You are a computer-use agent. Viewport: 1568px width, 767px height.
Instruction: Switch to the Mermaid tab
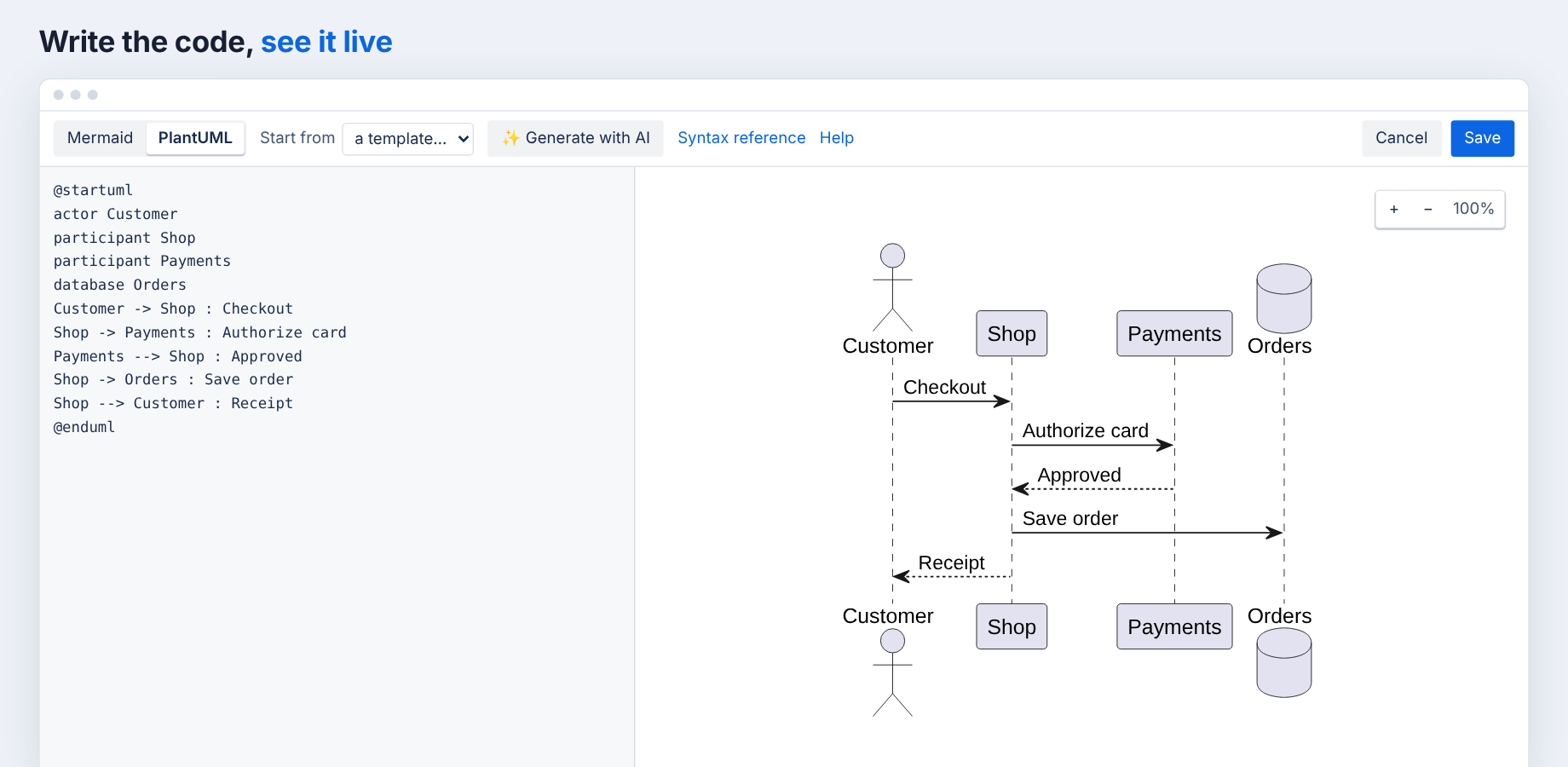[x=100, y=138]
